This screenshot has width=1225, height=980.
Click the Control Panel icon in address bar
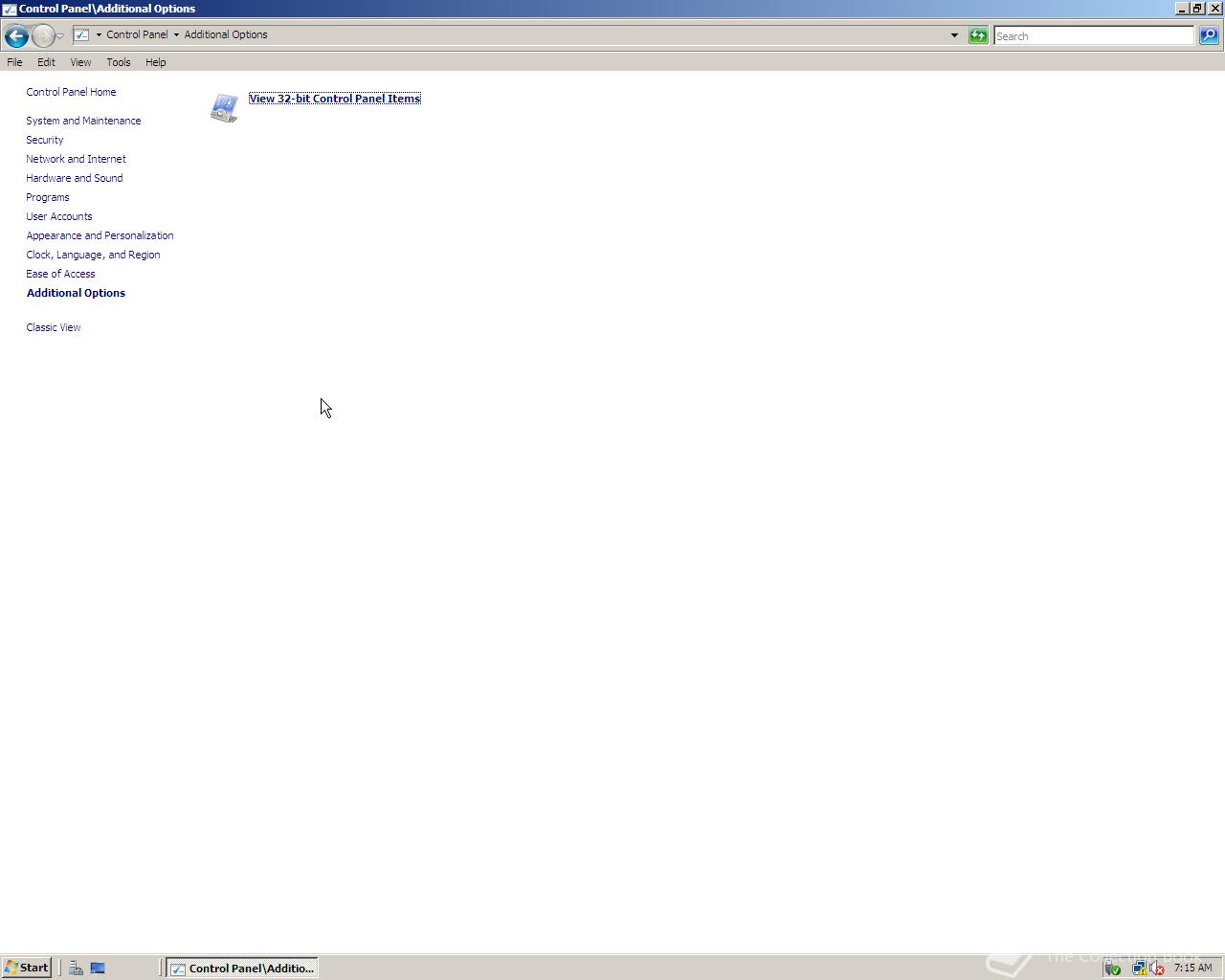pos(81,34)
